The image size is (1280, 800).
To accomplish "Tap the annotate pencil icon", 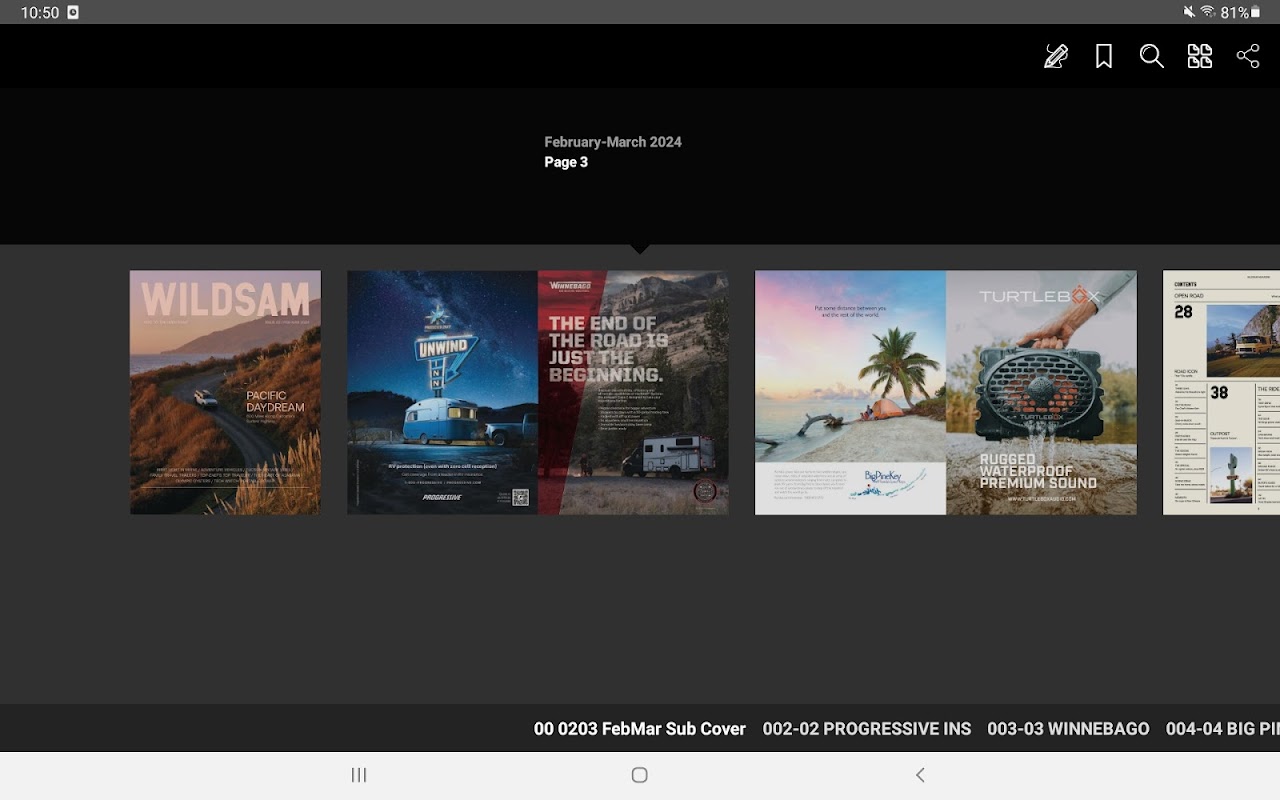I will 1056,56.
